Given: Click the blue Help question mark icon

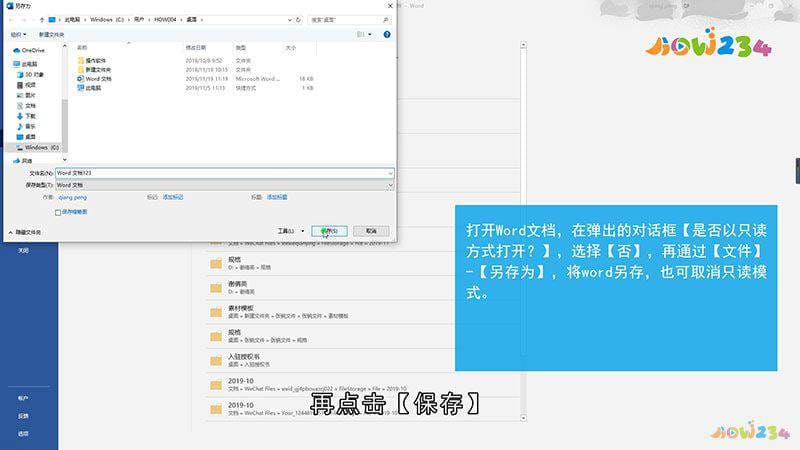Looking at the screenshot, I should click(x=387, y=34).
